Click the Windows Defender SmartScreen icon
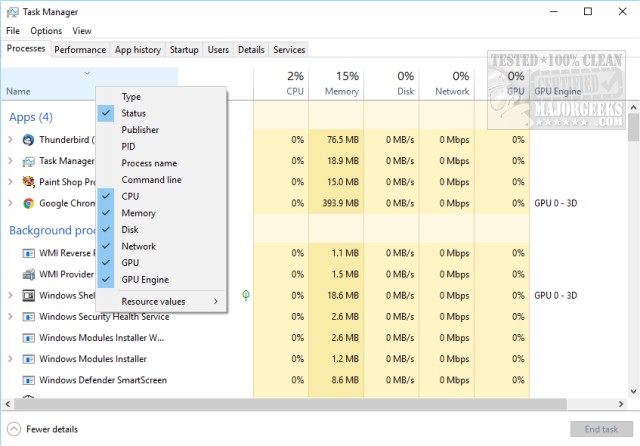 pyautogui.click(x=27, y=380)
